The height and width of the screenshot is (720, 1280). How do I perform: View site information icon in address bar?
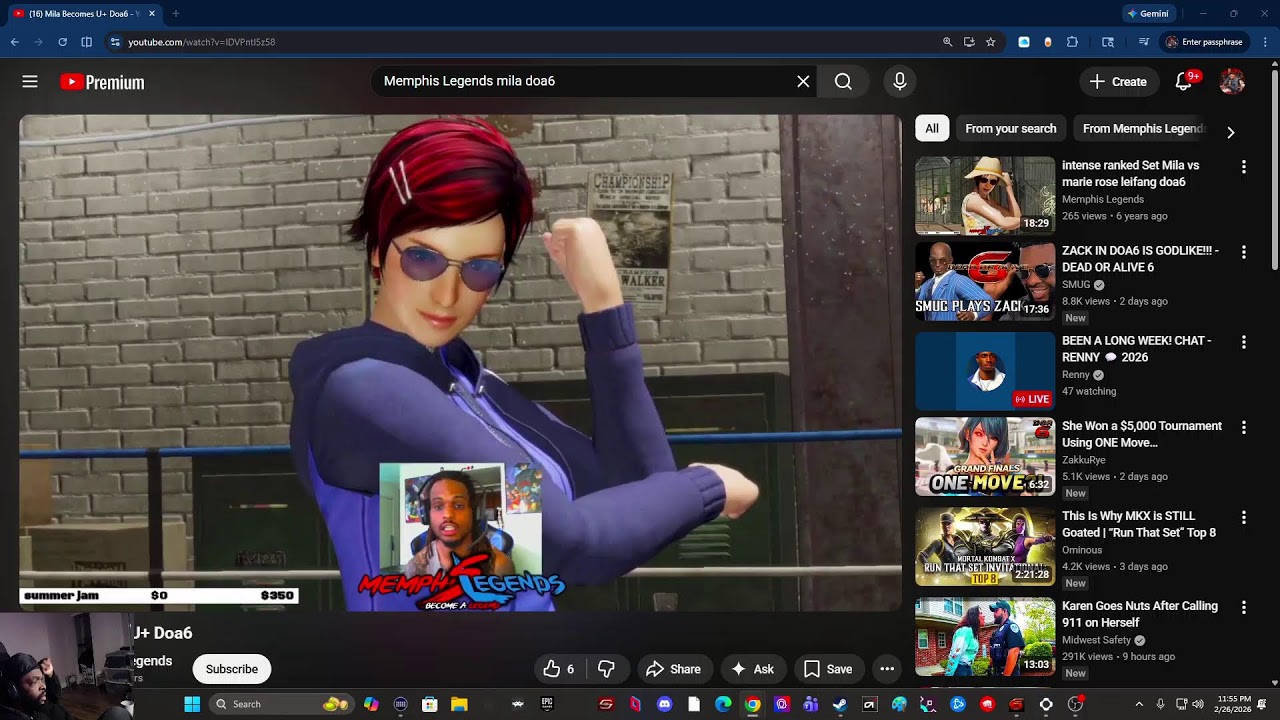115,42
